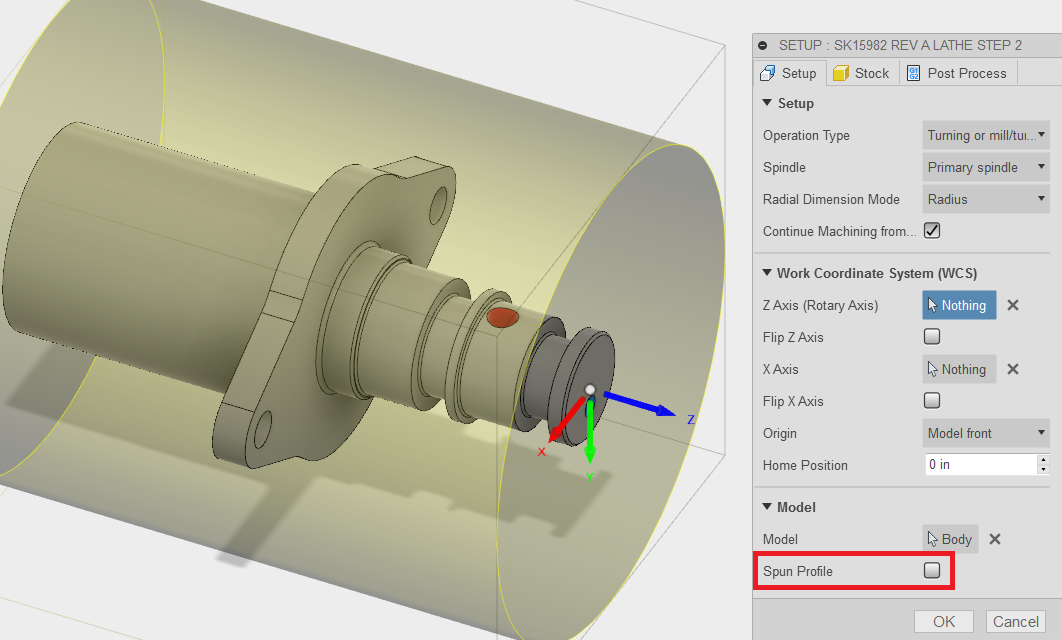Clear the X Axis selection with the X

[x=1012, y=368]
